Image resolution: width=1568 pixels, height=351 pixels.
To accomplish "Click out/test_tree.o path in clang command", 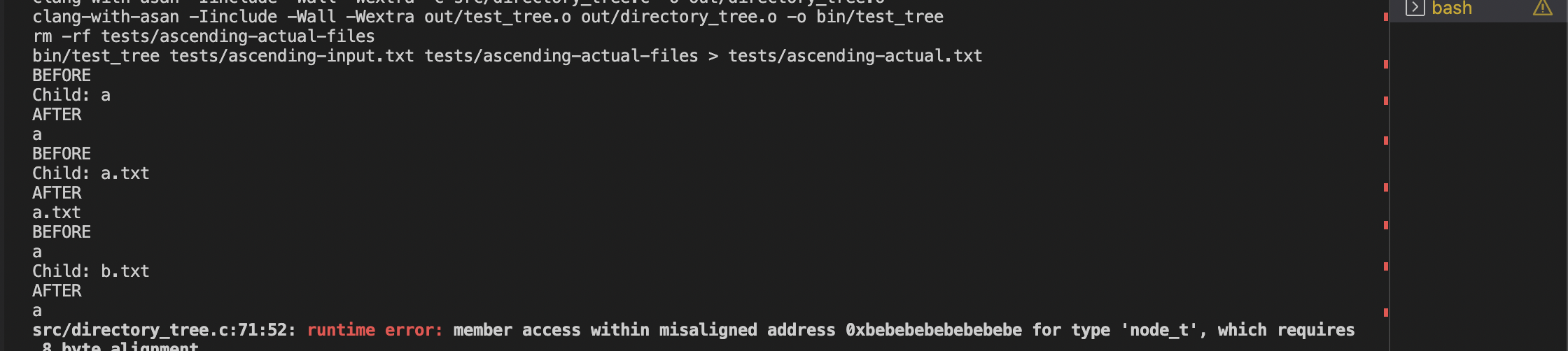I will tap(497, 17).
